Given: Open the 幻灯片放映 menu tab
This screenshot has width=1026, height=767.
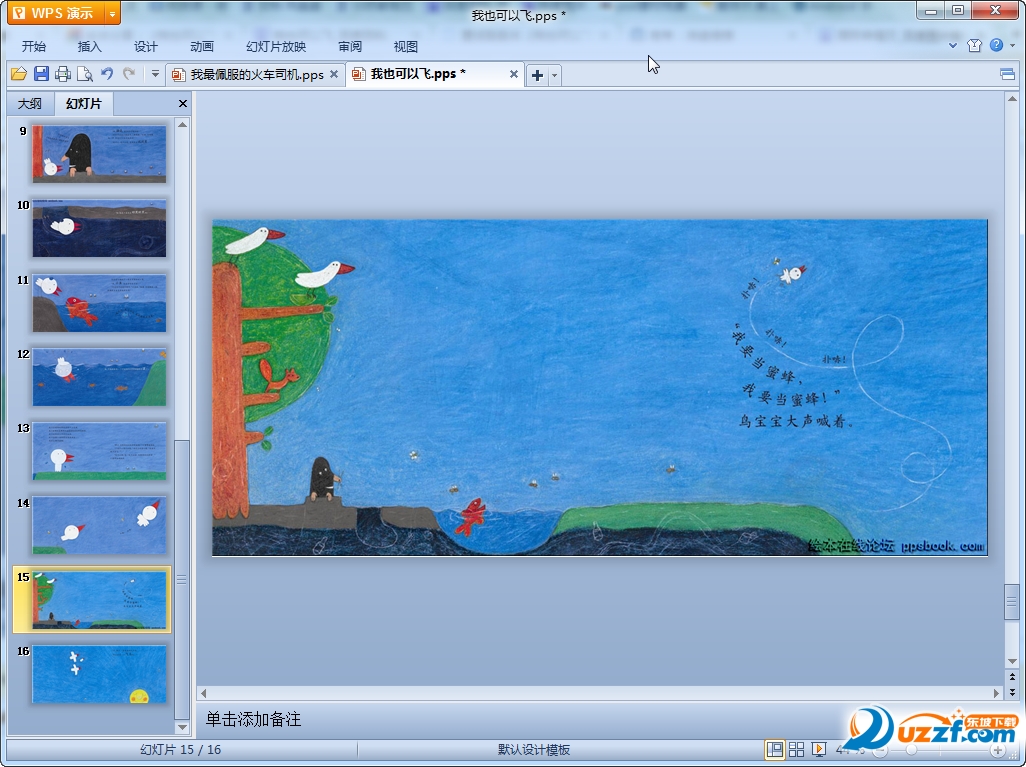Looking at the screenshot, I should [x=276, y=46].
